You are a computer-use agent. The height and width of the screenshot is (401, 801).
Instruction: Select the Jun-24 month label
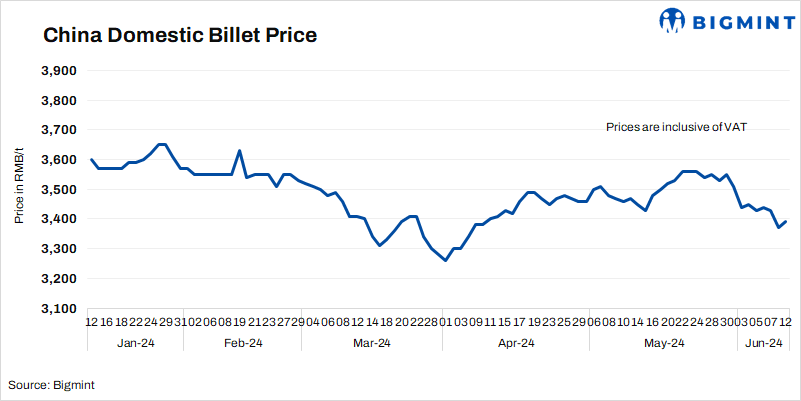(x=764, y=343)
